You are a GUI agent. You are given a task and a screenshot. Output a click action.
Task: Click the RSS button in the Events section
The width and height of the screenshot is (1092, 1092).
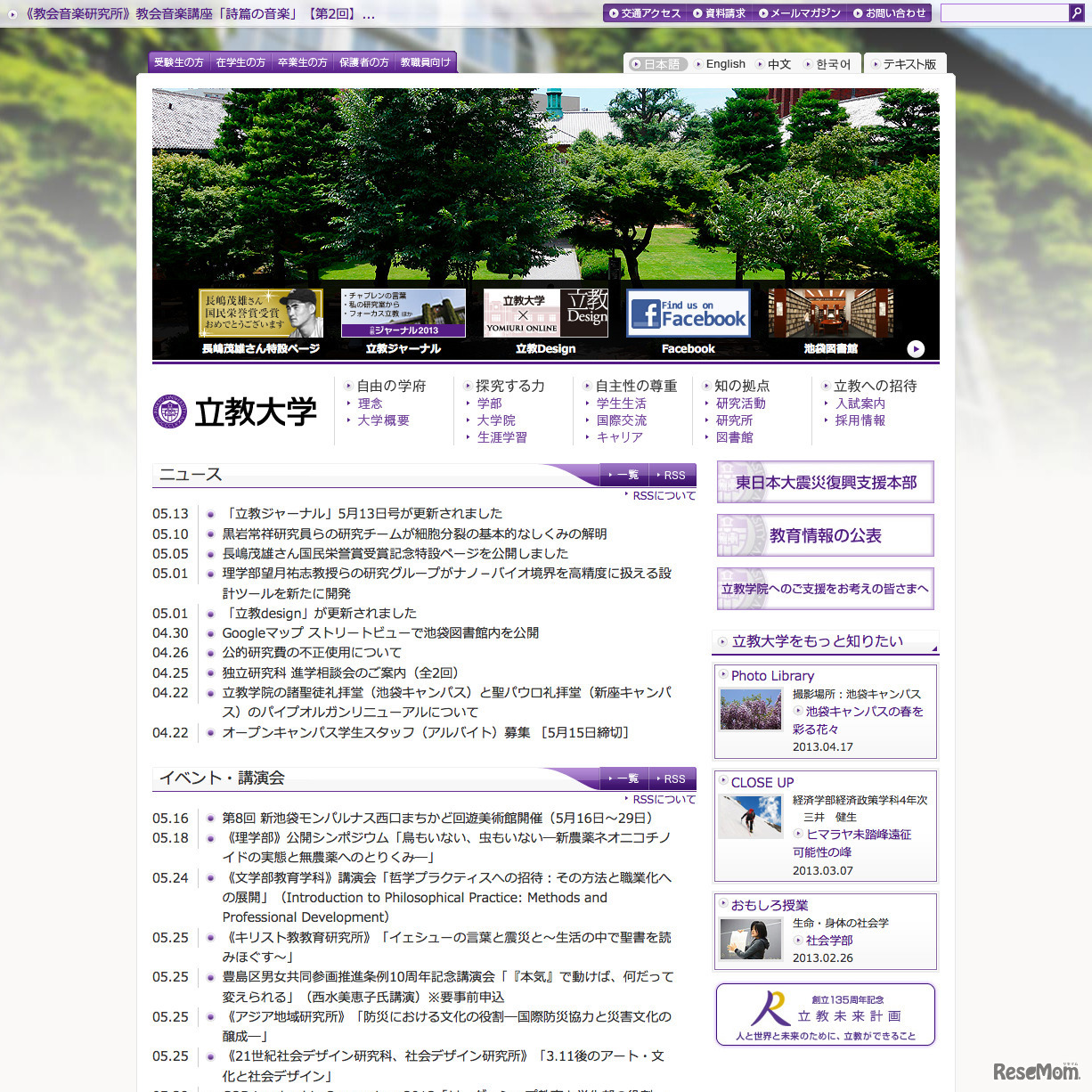pos(672,778)
